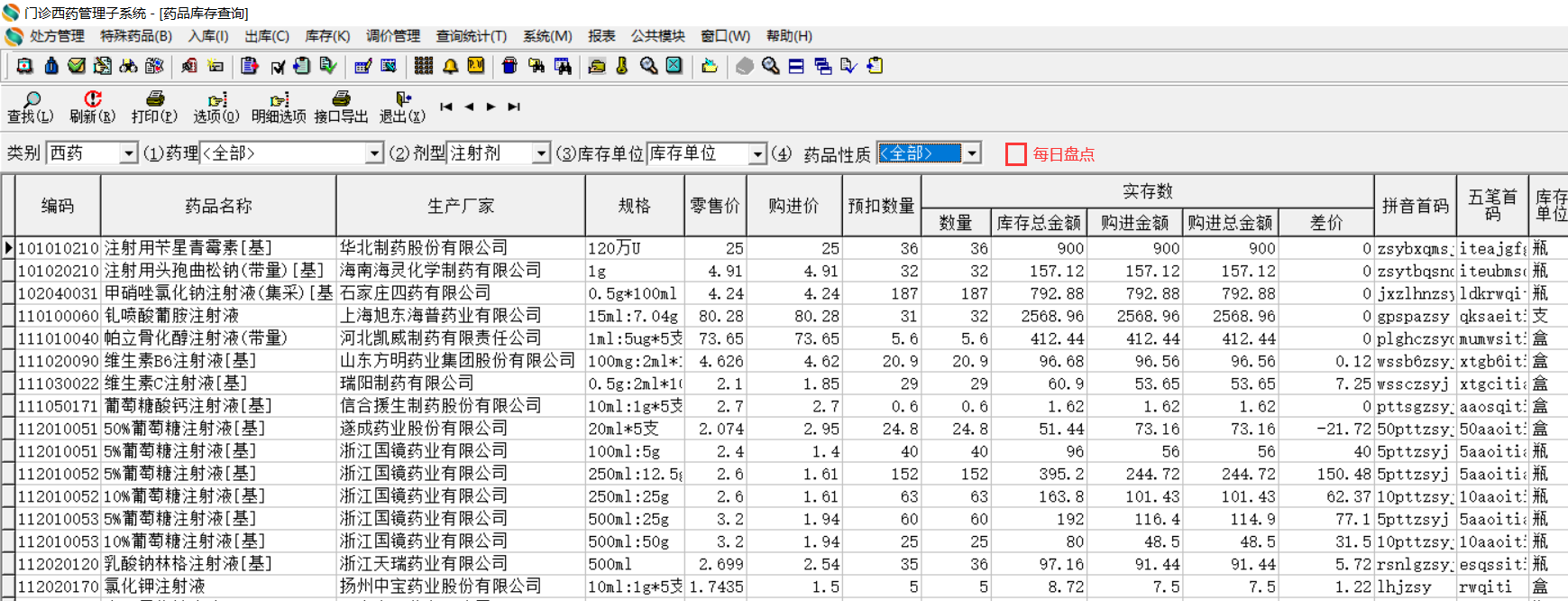
Task: Click the cyan X box toolbar icon
Action: click(x=674, y=66)
